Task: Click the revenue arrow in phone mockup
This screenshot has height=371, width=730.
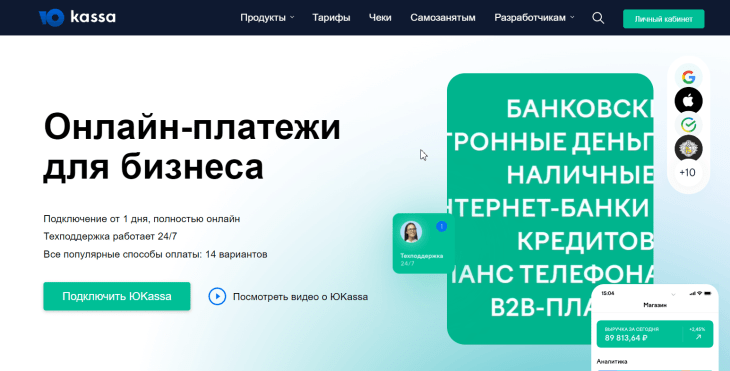Action: (x=698, y=337)
